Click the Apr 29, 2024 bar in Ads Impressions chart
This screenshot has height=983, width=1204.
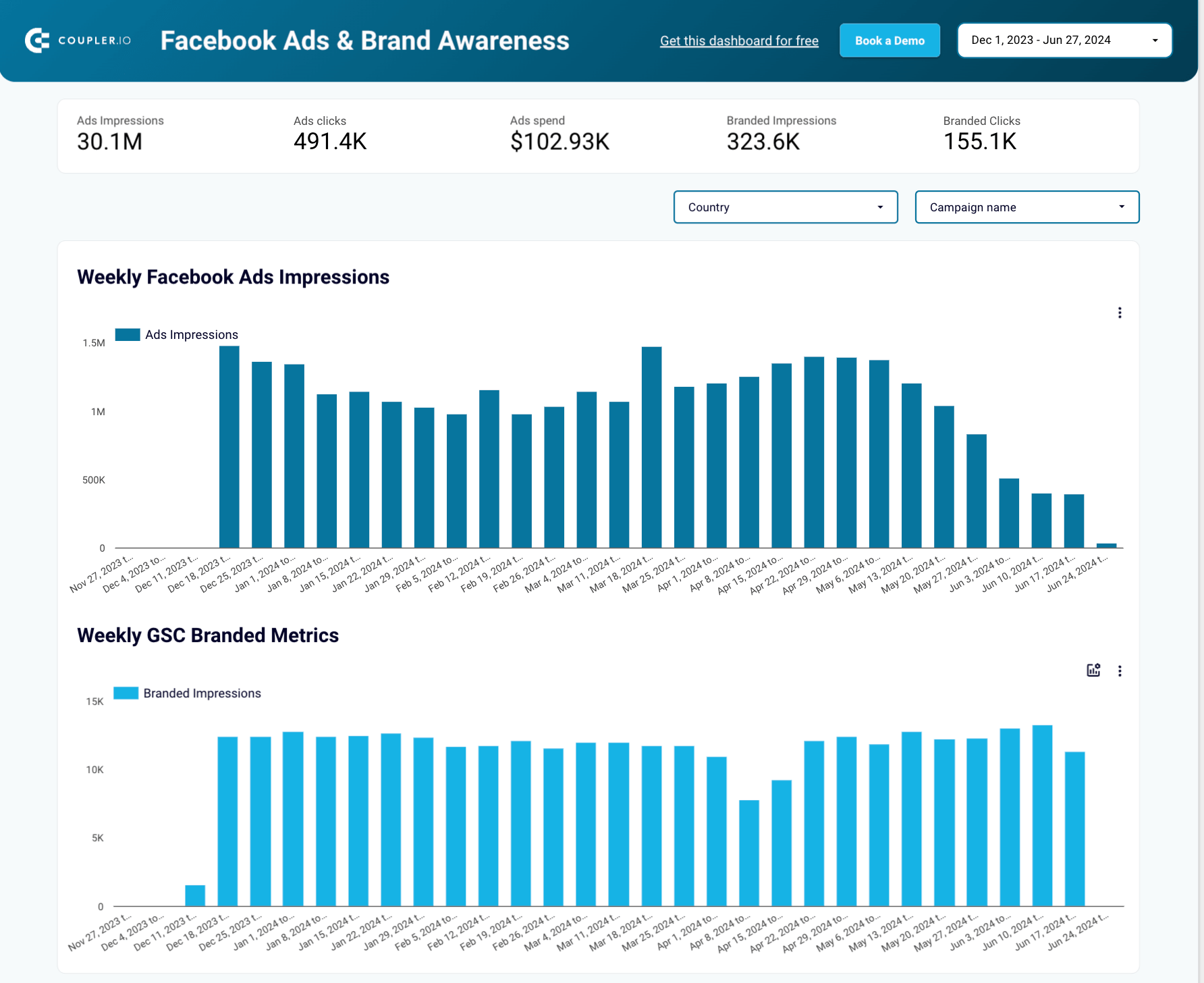847,452
